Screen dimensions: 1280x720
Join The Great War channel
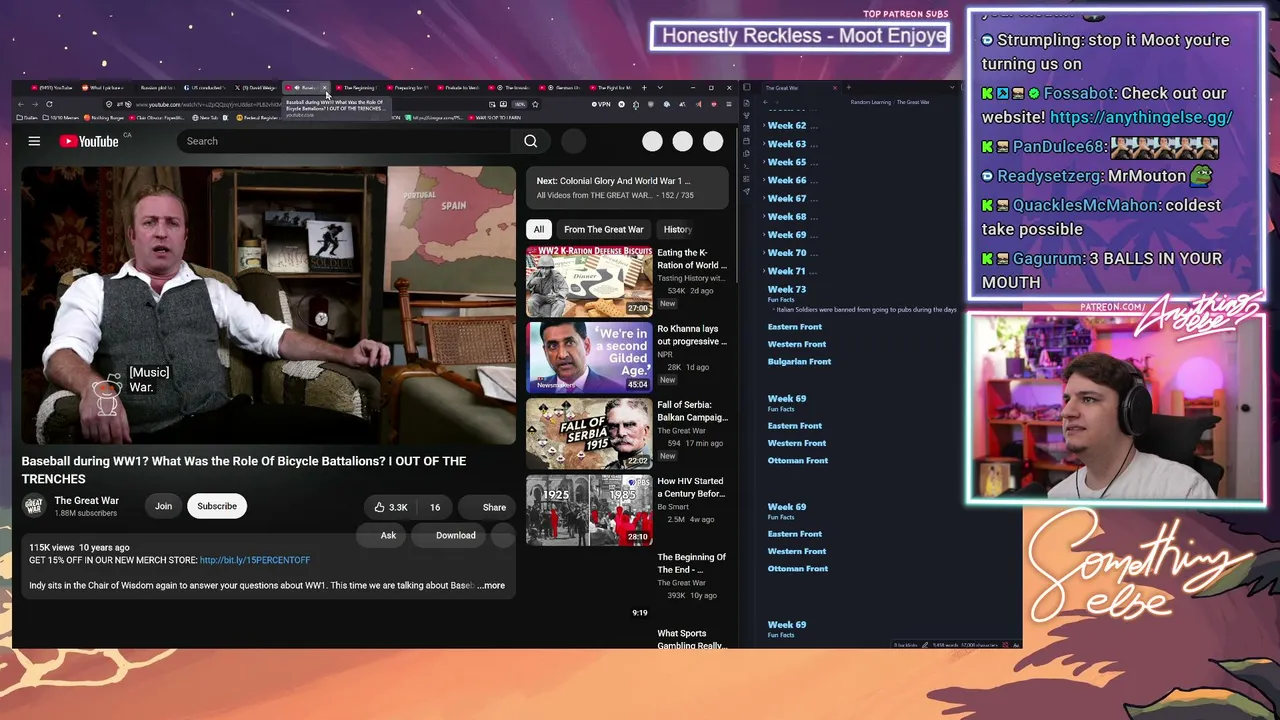coord(163,506)
